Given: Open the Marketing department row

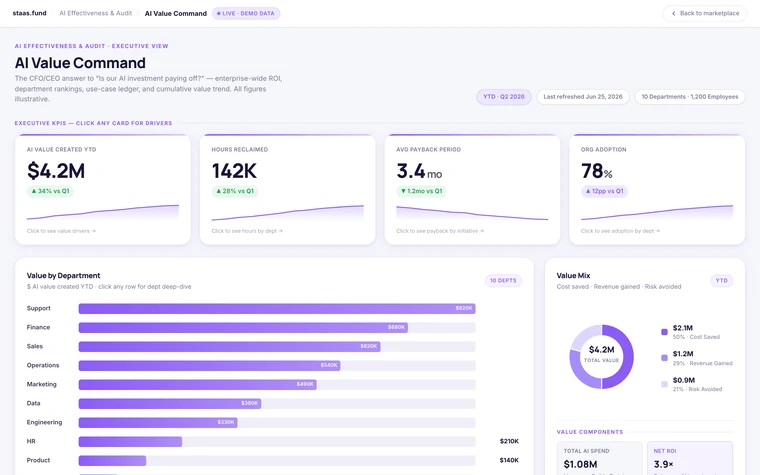Looking at the screenshot, I should point(273,384).
